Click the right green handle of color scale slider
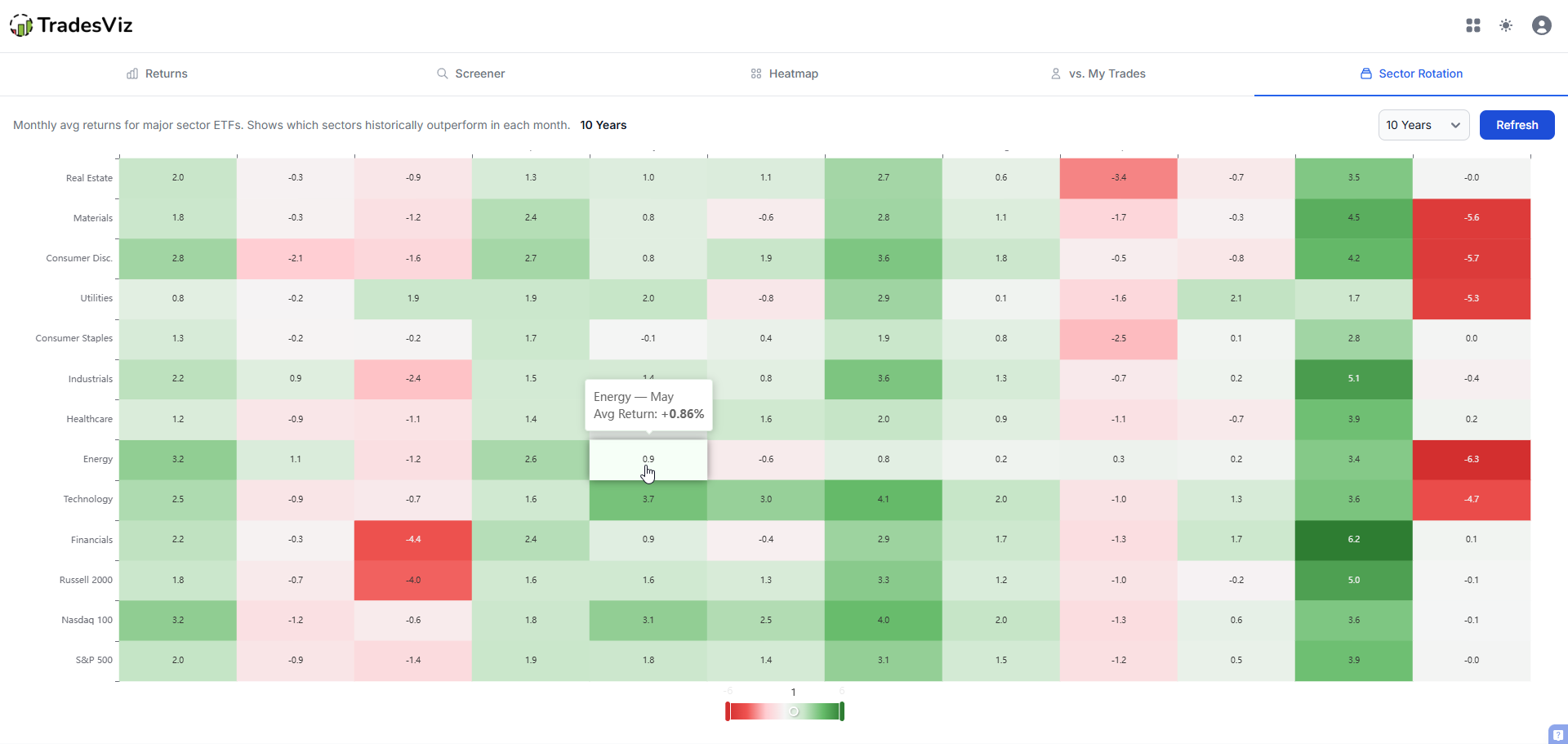Image resolution: width=1568 pixels, height=744 pixels. [842, 711]
